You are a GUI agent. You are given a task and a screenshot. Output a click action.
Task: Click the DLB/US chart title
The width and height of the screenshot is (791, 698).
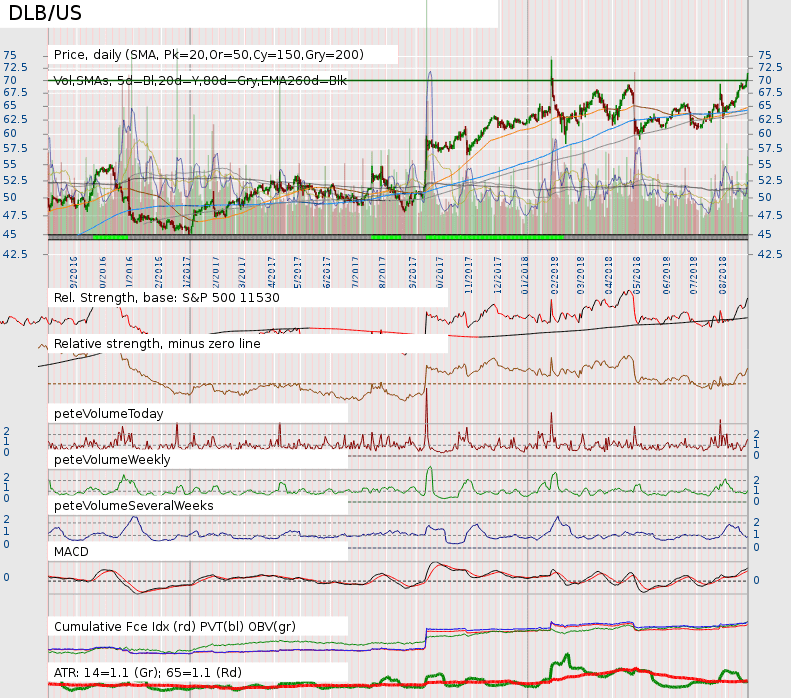(45, 13)
